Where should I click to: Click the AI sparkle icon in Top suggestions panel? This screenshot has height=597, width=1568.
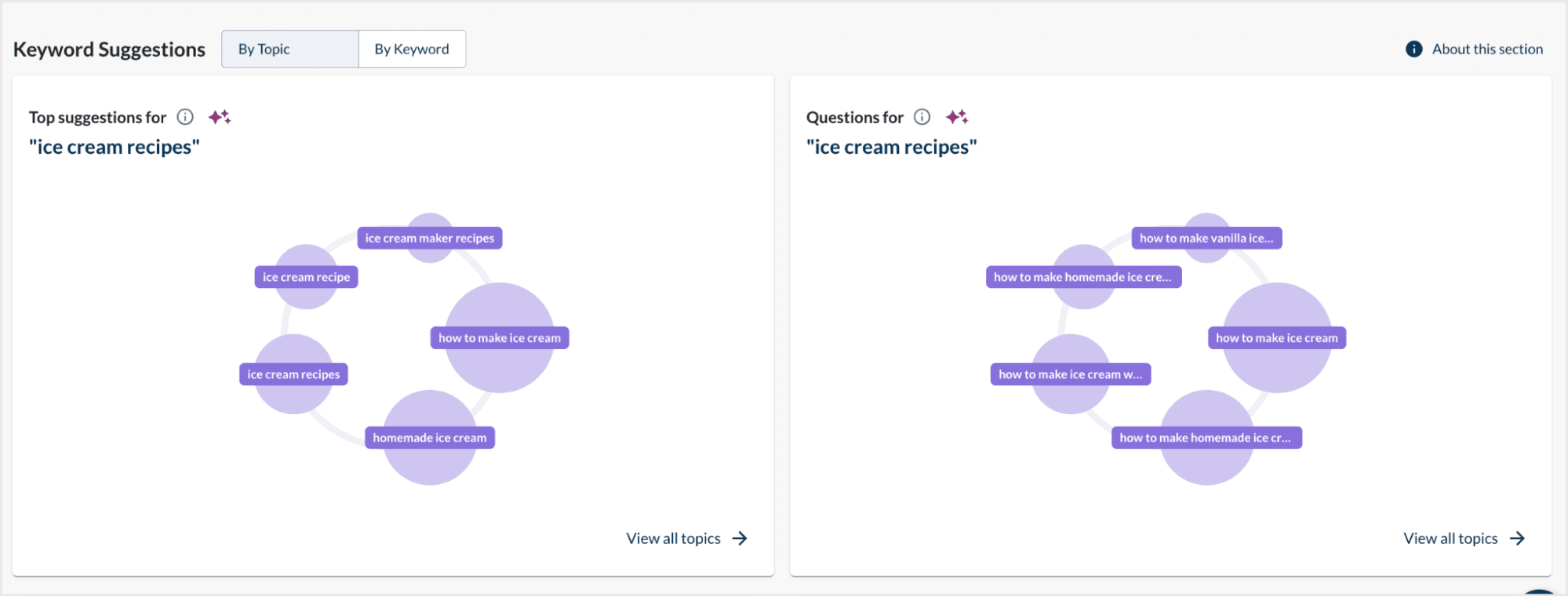220,116
